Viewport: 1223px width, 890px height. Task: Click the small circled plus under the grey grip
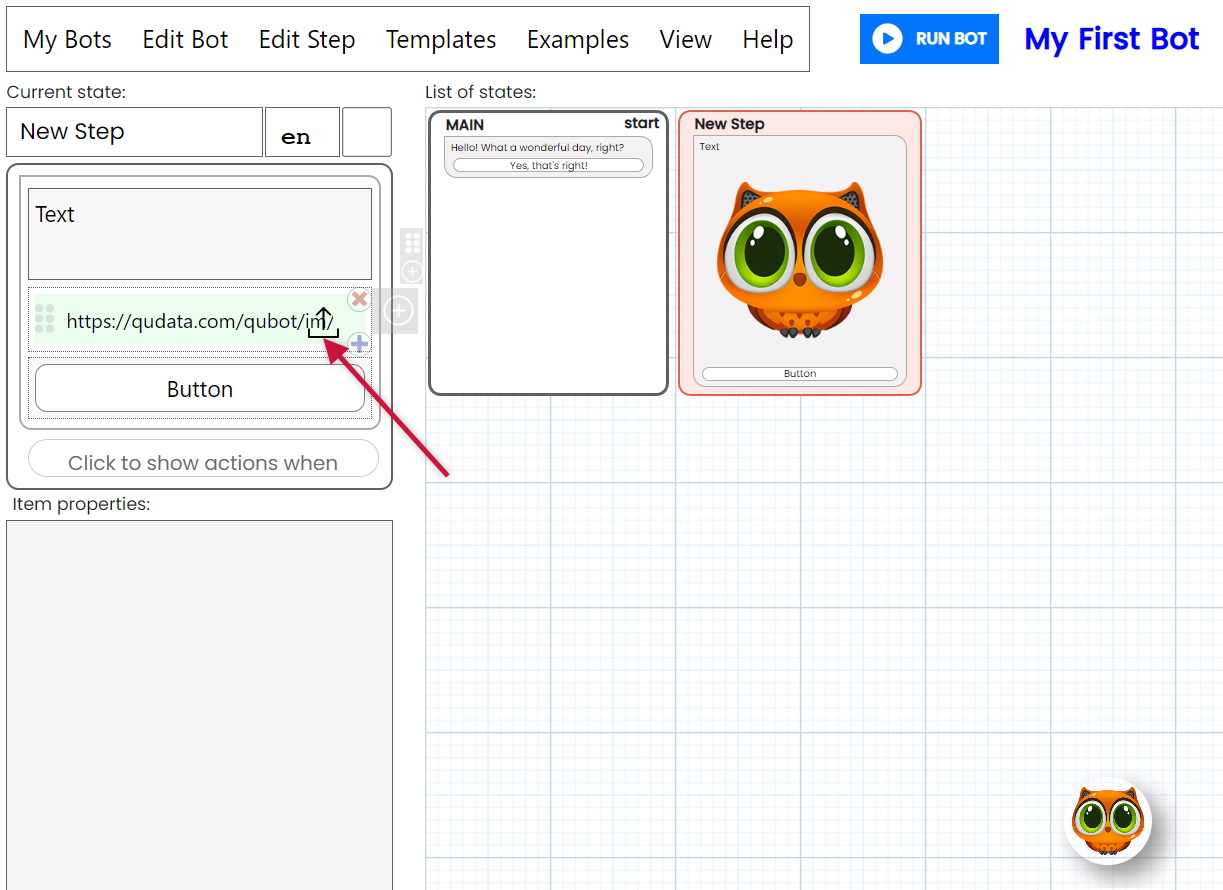(x=412, y=271)
